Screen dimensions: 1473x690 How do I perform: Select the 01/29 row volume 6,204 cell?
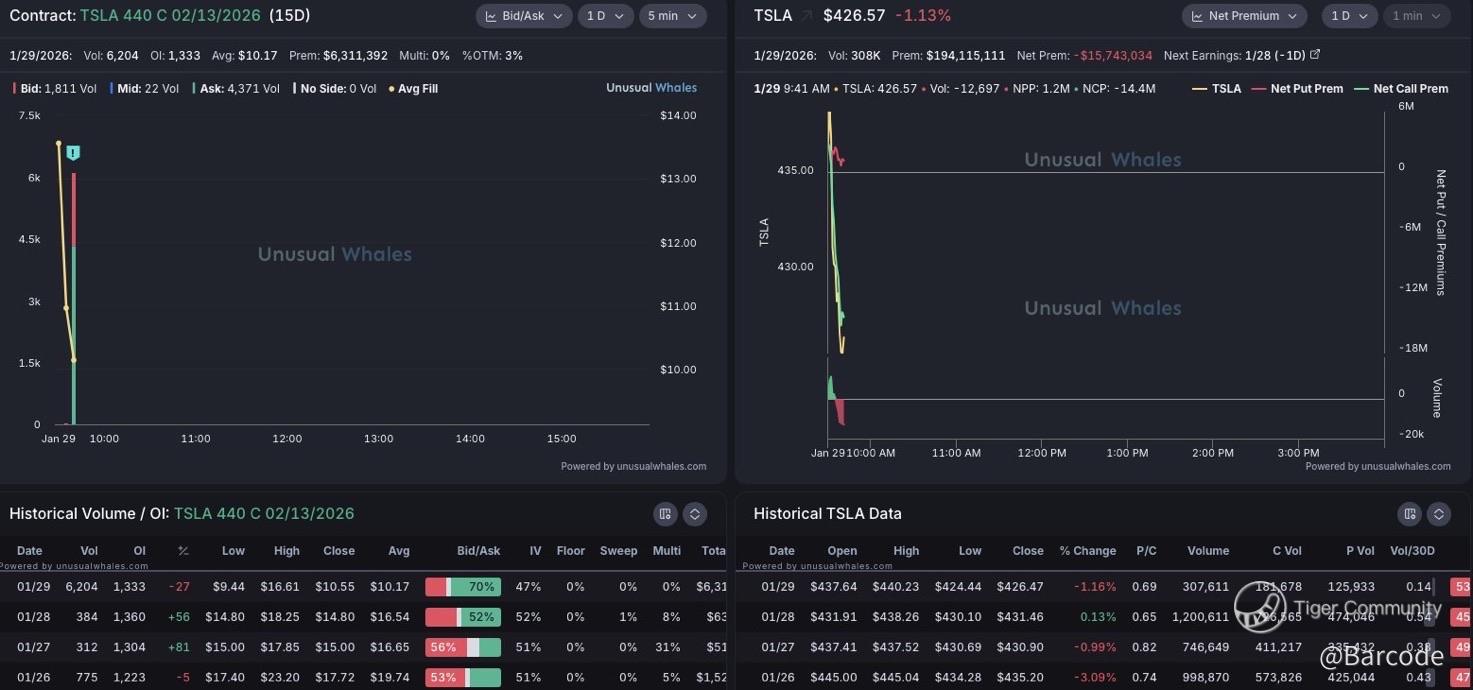click(x=82, y=587)
